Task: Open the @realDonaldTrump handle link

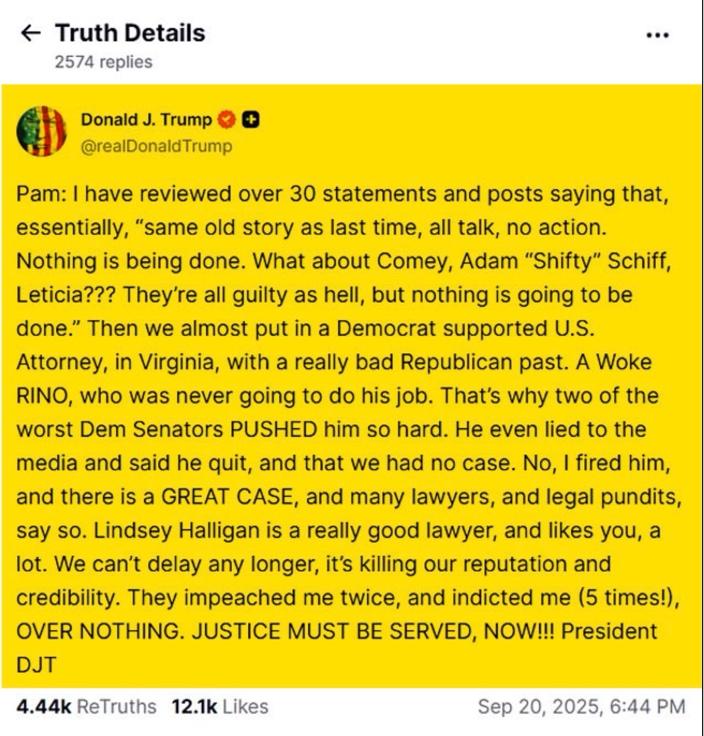Action: (163, 146)
